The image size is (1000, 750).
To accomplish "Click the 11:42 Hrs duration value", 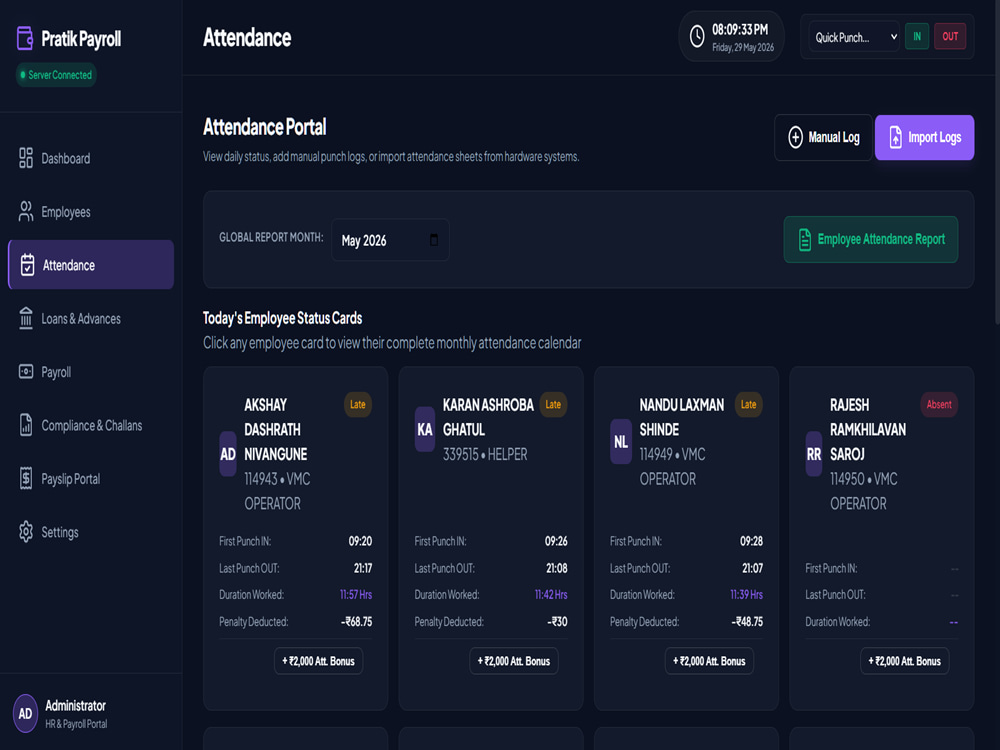I will pos(551,594).
